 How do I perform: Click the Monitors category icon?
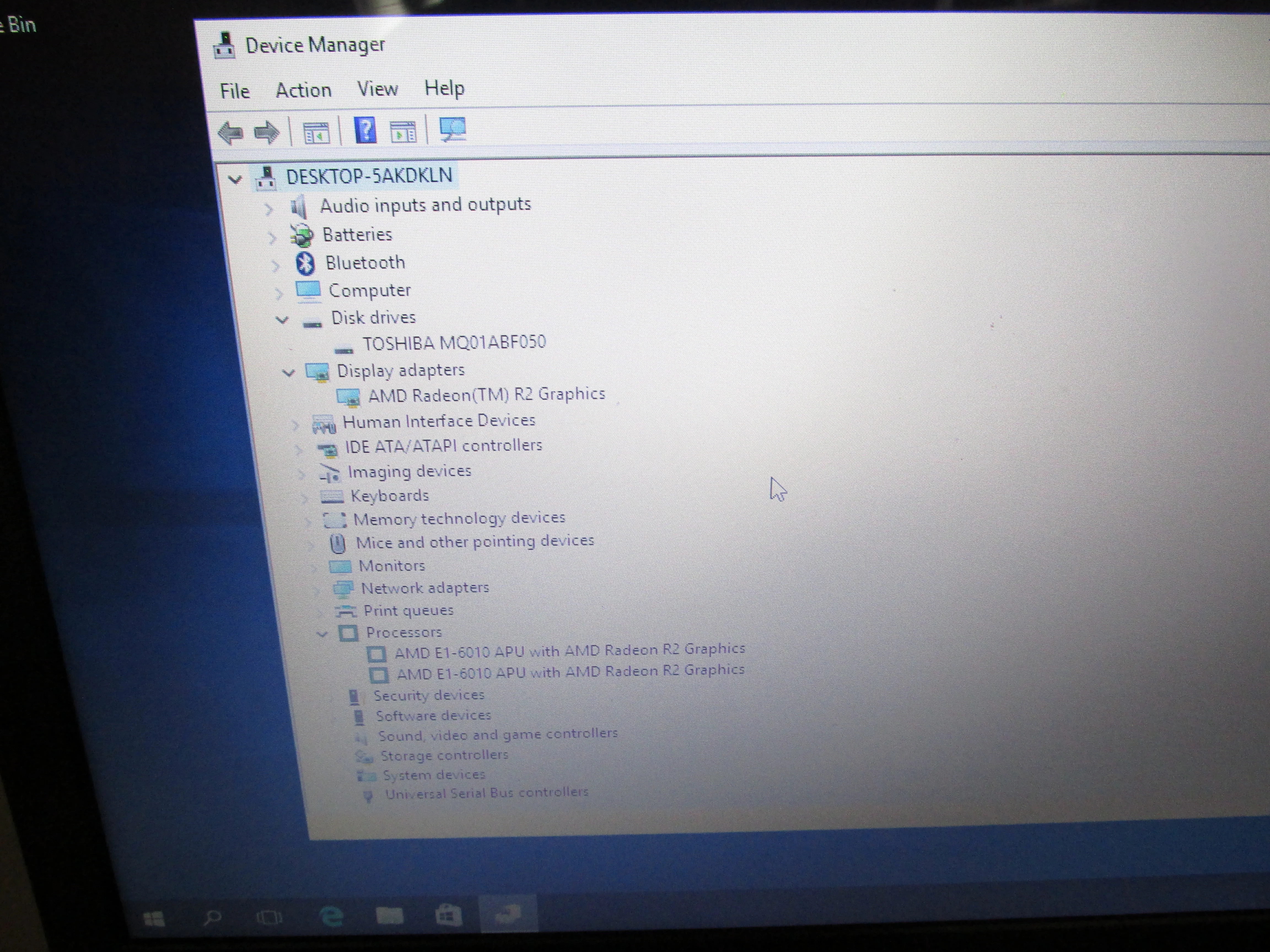point(340,567)
